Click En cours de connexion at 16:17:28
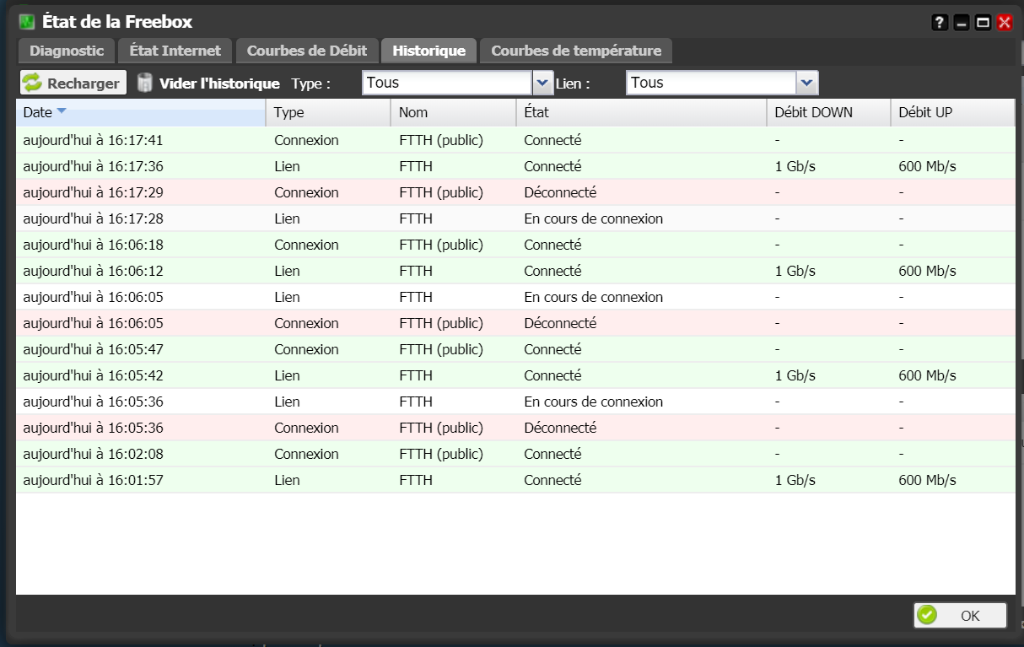The image size is (1024, 647). click(593, 219)
